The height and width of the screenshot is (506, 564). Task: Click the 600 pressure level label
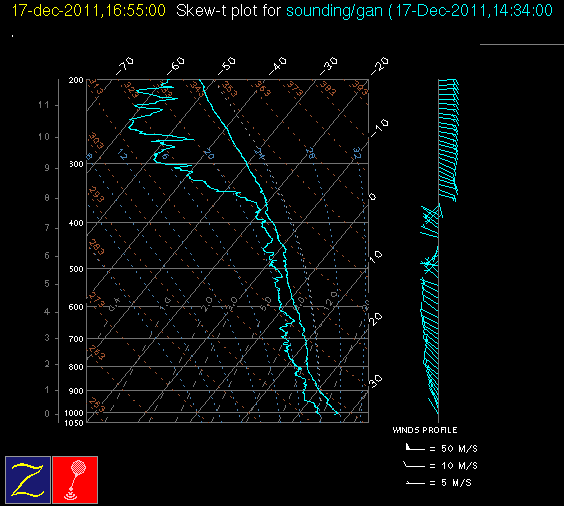coord(76,307)
